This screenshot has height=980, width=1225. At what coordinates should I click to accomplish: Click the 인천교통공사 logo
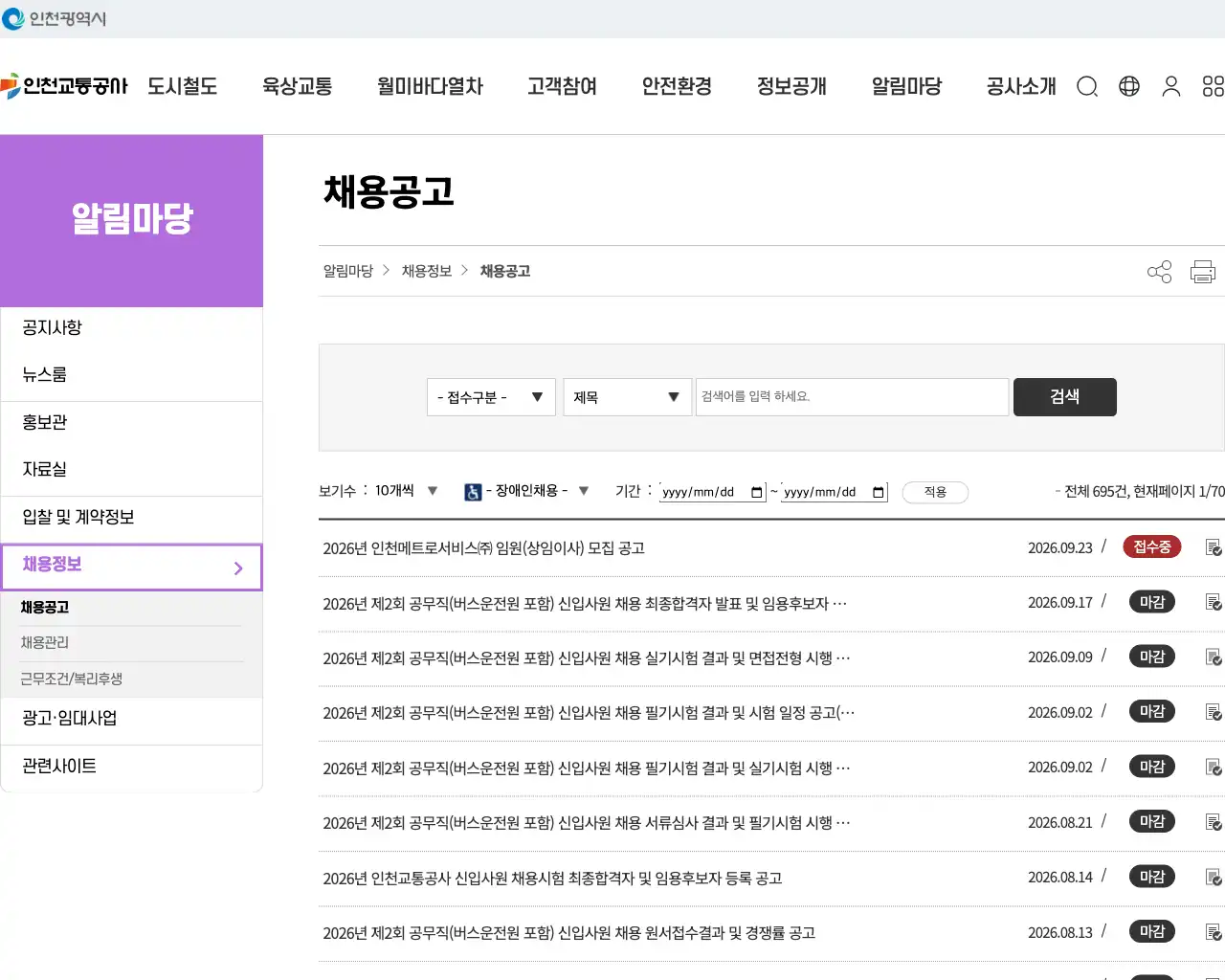64,86
